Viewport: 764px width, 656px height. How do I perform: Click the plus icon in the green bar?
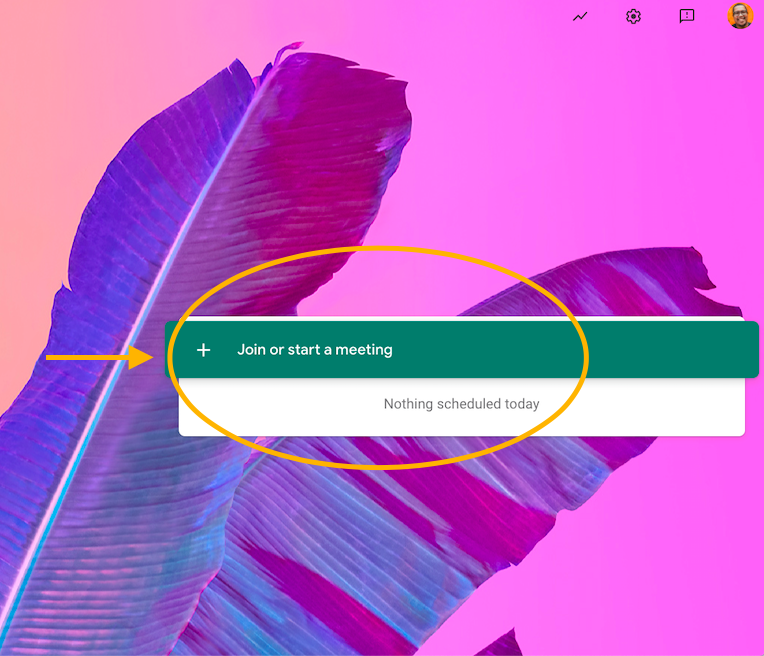pyautogui.click(x=204, y=350)
